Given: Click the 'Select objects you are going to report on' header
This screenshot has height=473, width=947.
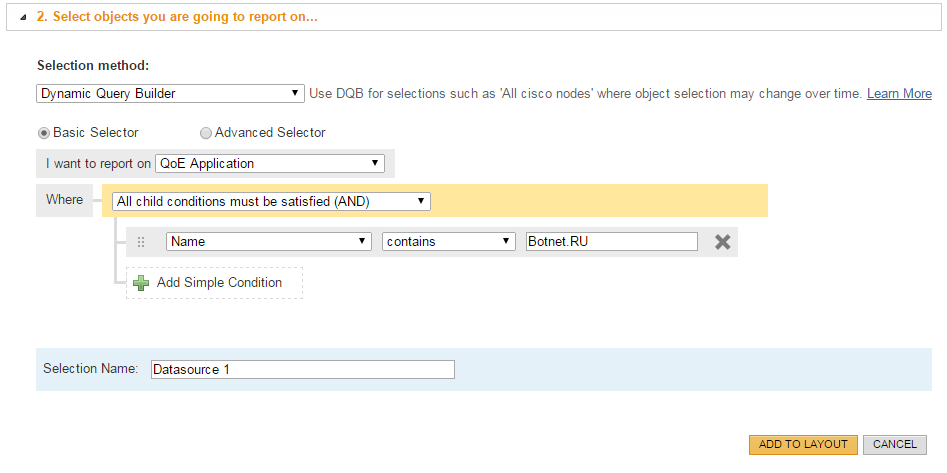Looking at the screenshot, I should click(178, 17).
